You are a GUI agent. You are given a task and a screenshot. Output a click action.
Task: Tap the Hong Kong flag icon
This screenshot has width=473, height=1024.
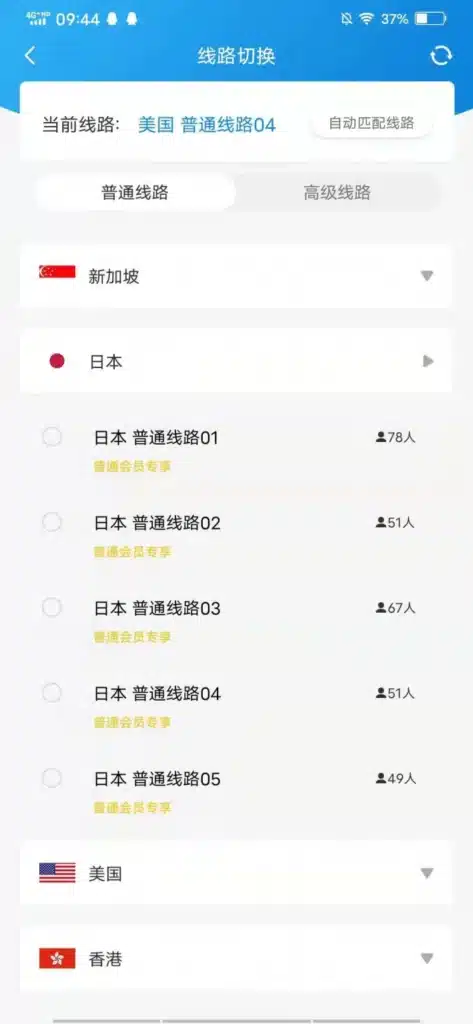click(x=57, y=958)
